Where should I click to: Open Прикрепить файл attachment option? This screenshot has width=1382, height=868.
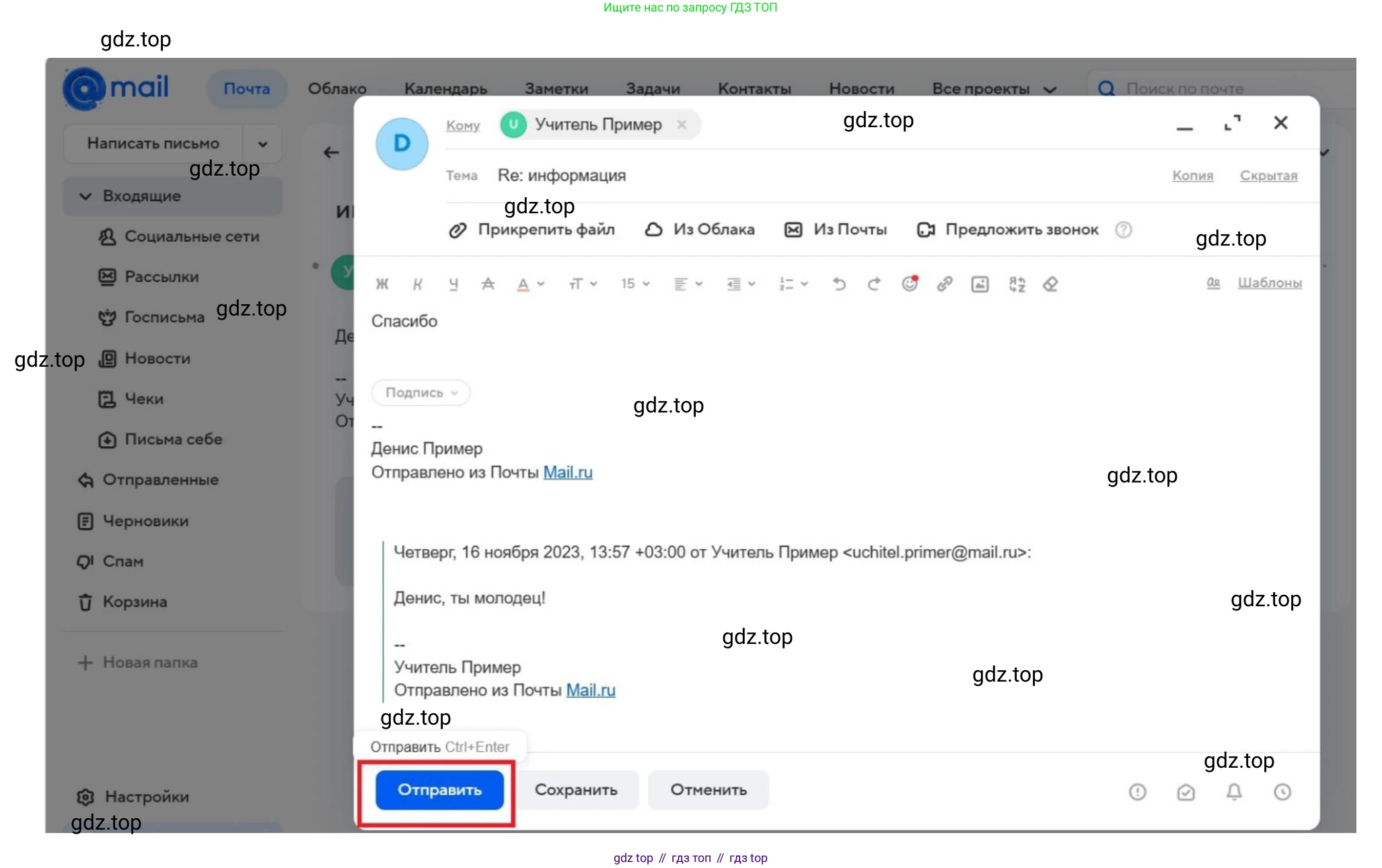tap(532, 230)
